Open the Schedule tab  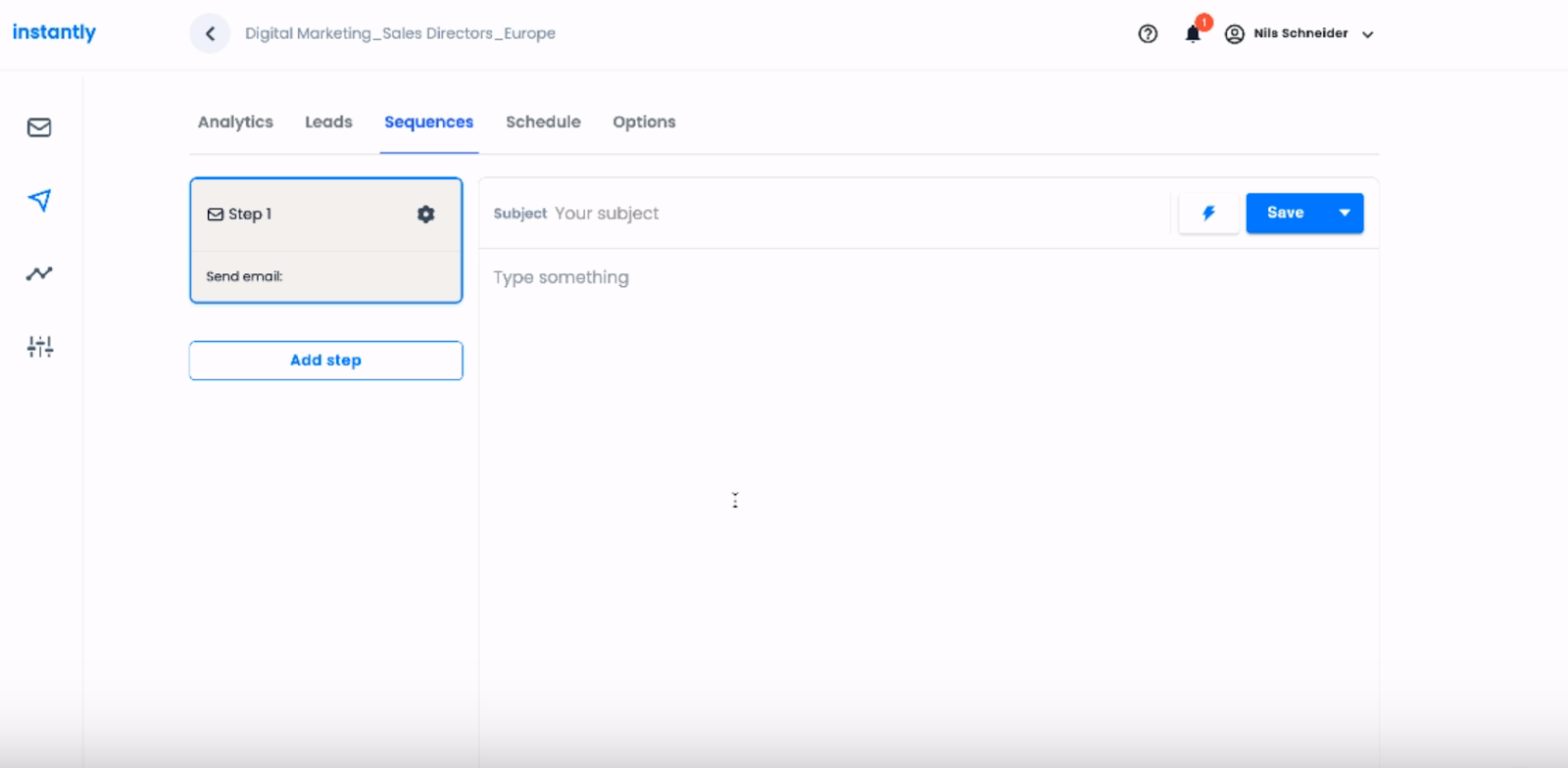543,122
